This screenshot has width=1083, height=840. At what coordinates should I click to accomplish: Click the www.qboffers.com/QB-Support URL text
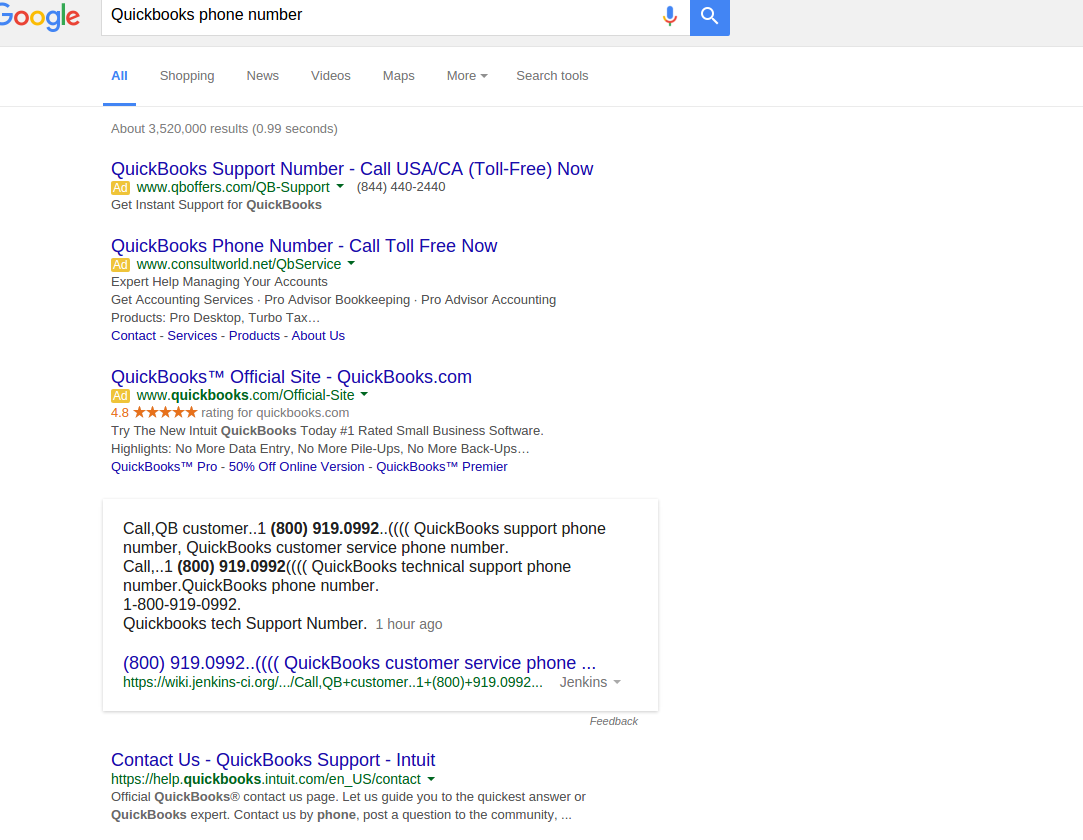(233, 187)
